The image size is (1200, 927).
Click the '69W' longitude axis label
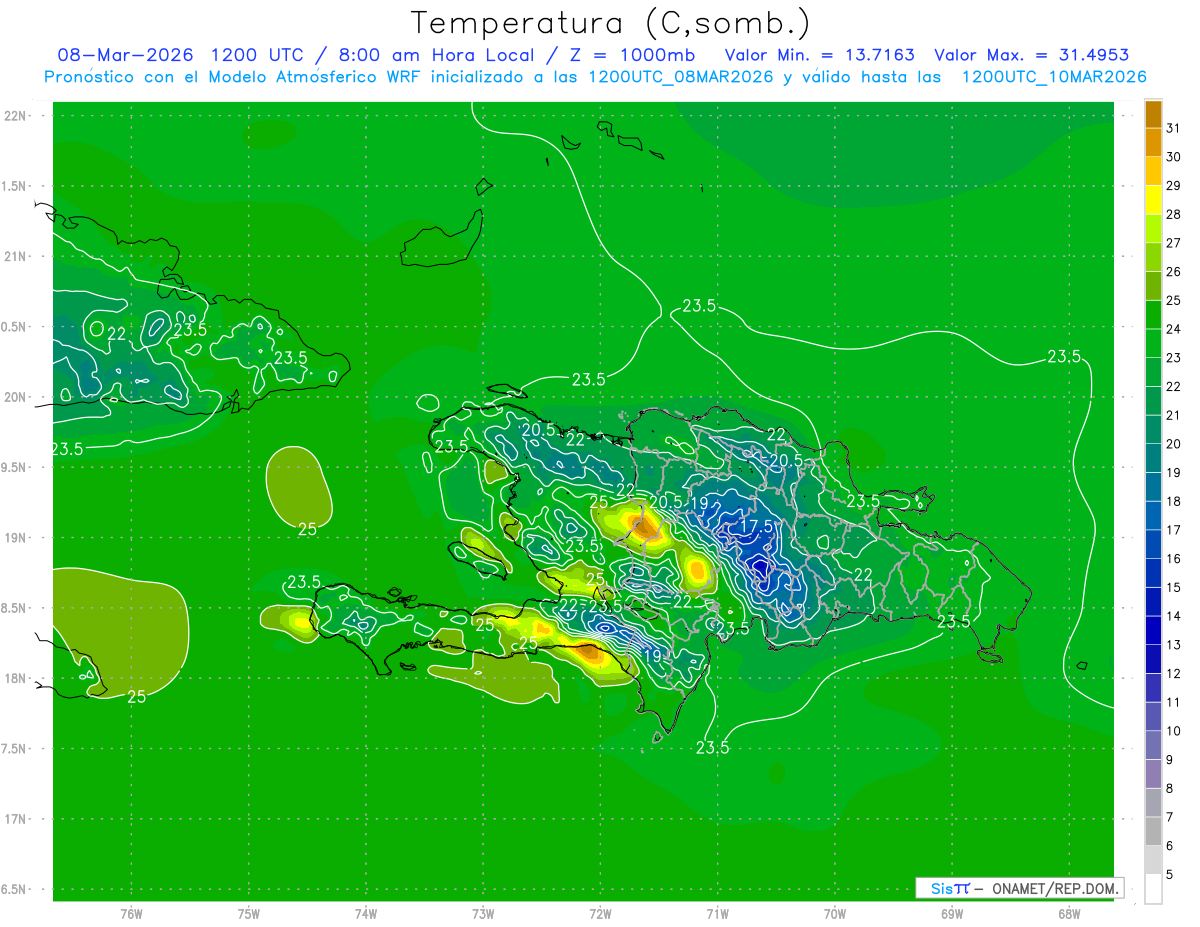click(952, 914)
